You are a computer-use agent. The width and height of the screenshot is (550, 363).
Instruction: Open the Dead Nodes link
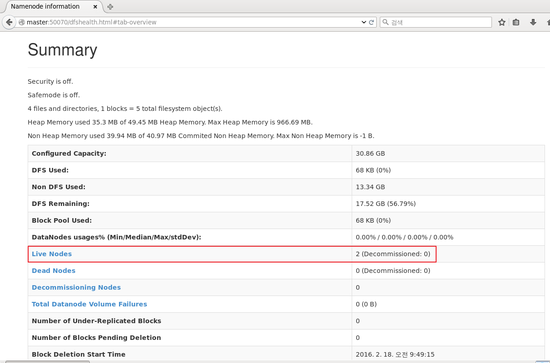click(x=53, y=271)
